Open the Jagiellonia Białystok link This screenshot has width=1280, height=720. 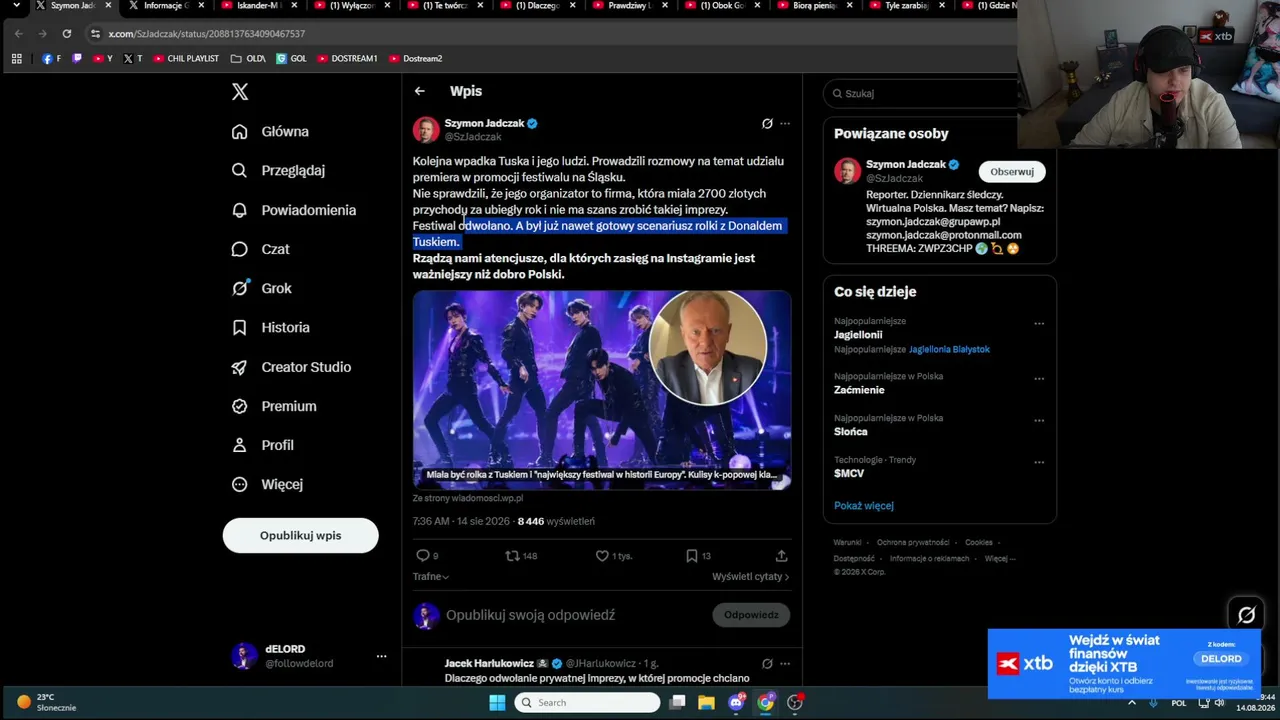949,349
